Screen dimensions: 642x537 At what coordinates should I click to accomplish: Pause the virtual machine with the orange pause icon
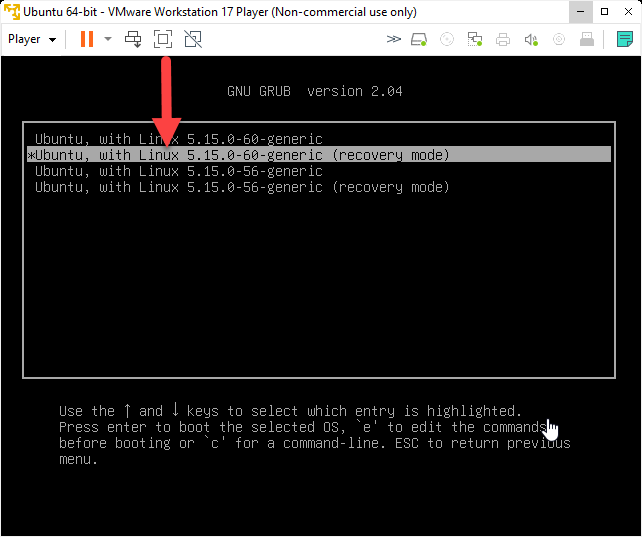click(87, 39)
